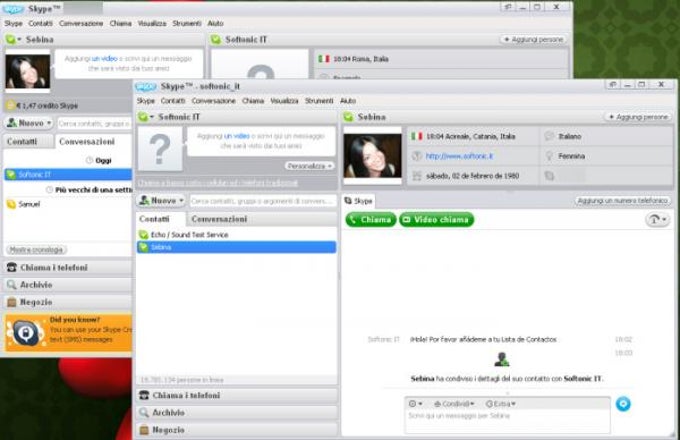
Task: Click Mostra cronologia in back window
Action: click(36, 250)
